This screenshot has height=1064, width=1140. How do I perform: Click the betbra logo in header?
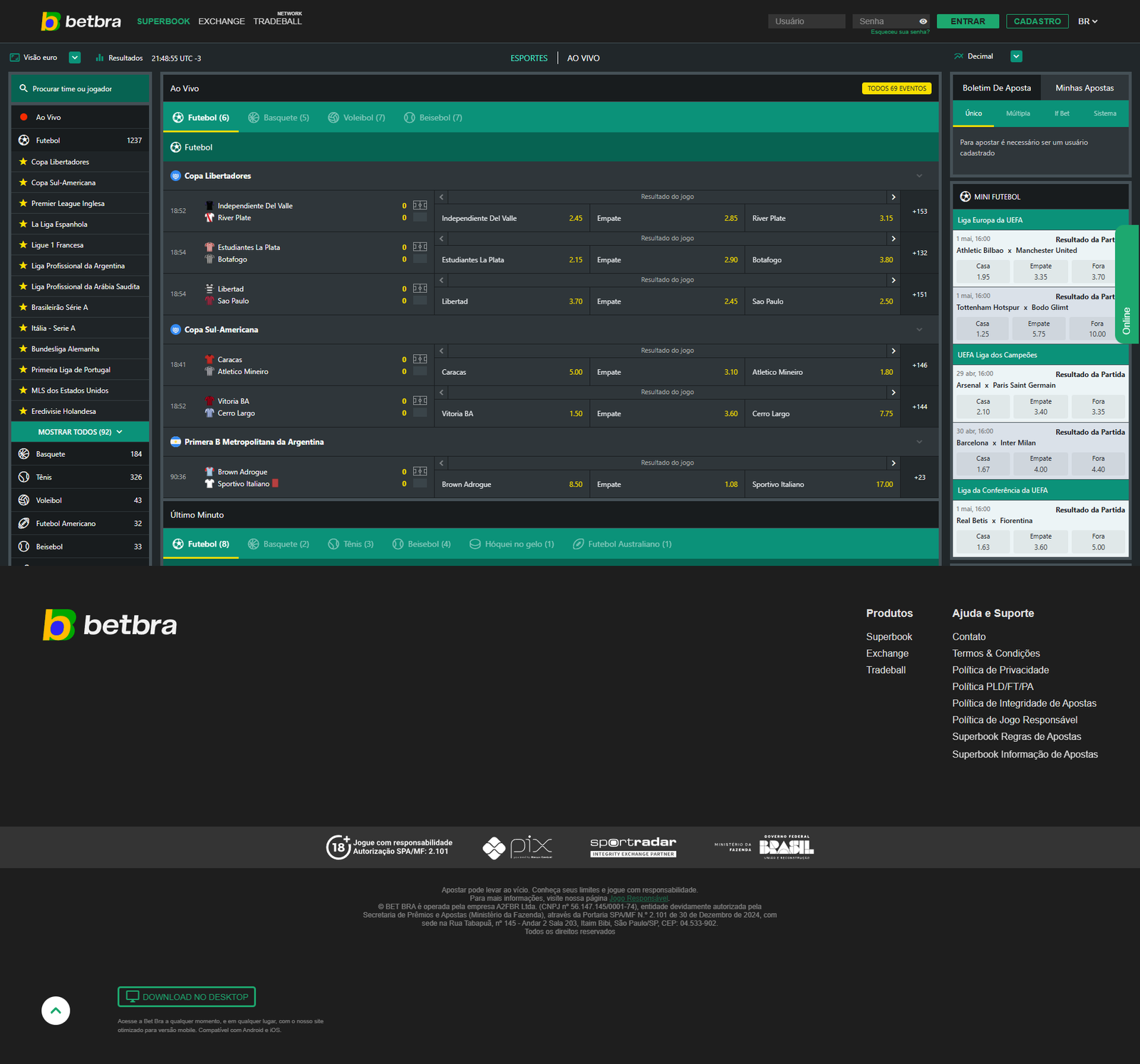click(81, 21)
